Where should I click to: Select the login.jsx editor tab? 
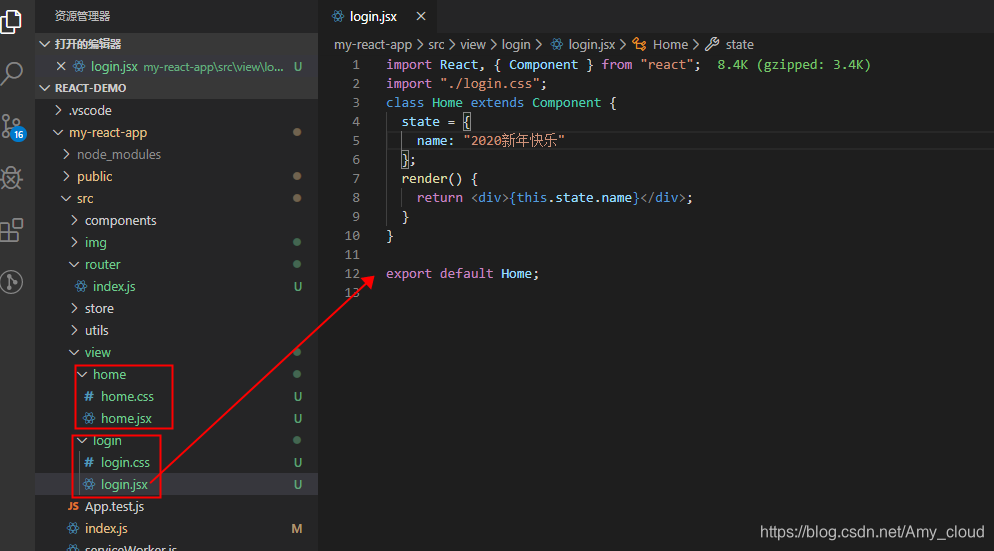point(378,16)
